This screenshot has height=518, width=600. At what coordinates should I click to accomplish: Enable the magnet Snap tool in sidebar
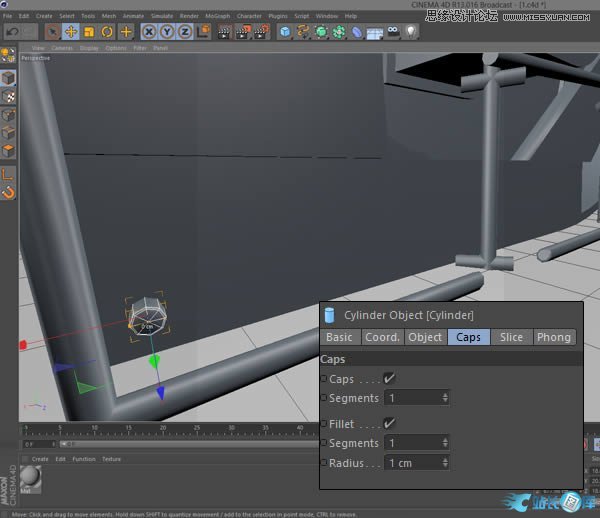pyautogui.click(x=9, y=191)
